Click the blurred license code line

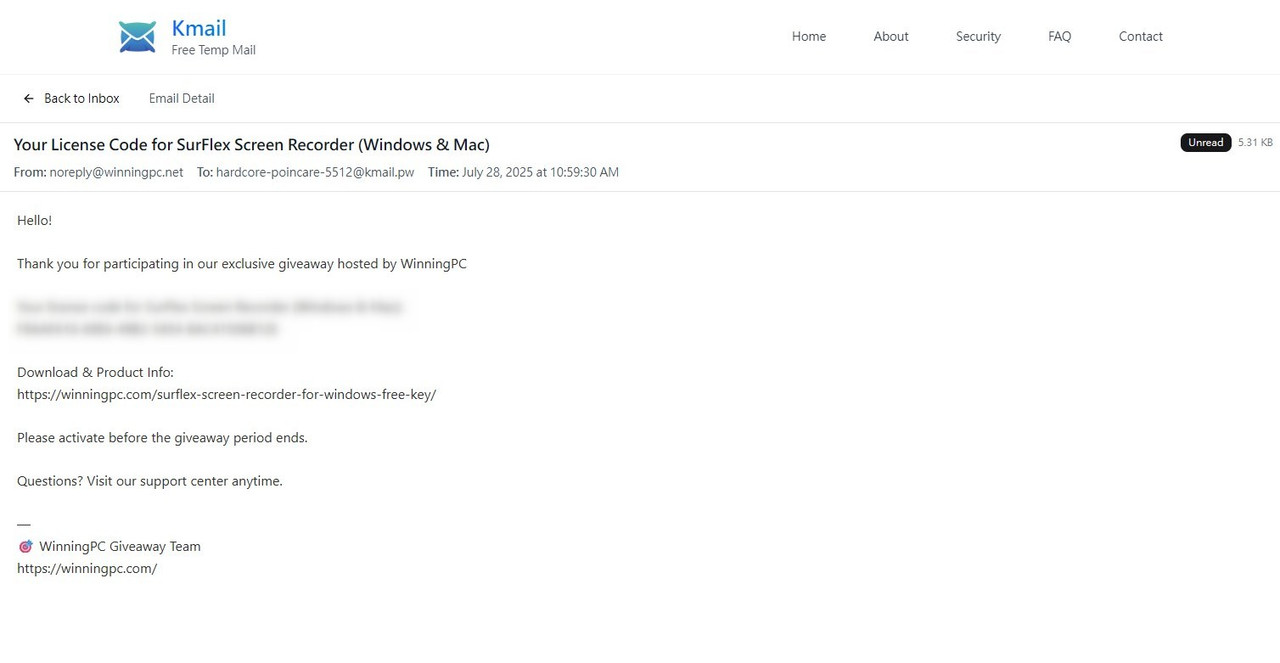click(x=148, y=329)
